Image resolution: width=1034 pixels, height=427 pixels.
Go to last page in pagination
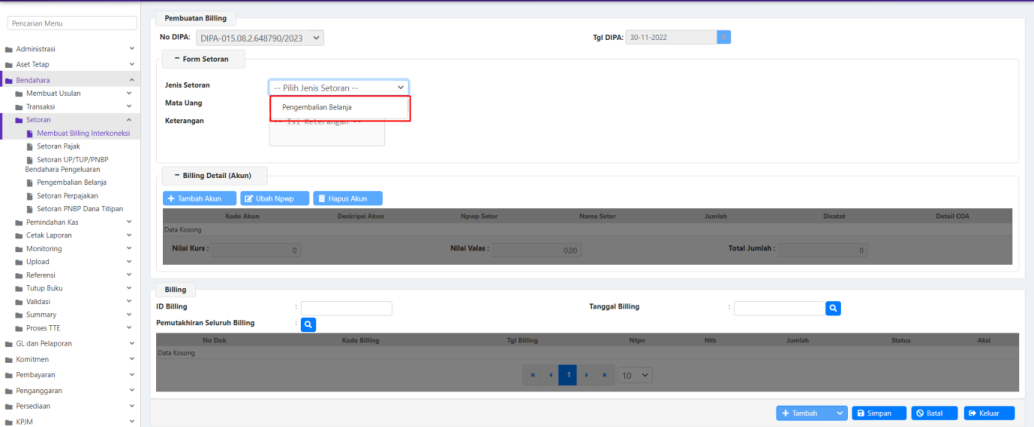pos(602,375)
